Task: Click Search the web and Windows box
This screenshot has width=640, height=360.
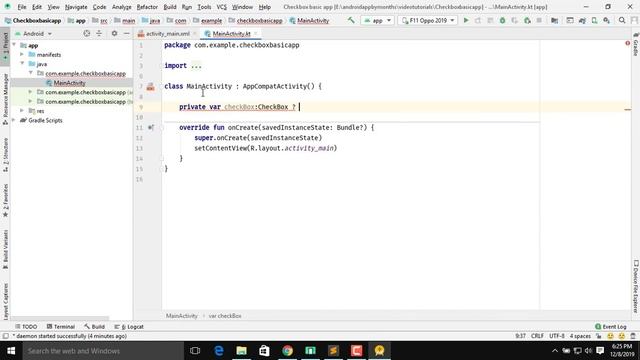Action: point(103,351)
